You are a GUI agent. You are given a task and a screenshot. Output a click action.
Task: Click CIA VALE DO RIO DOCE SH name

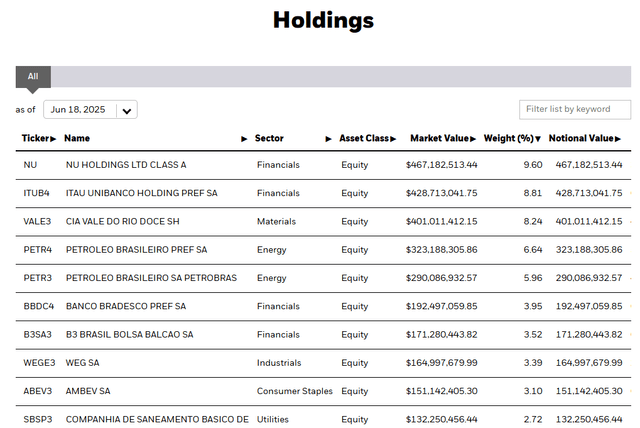pos(122,222)
